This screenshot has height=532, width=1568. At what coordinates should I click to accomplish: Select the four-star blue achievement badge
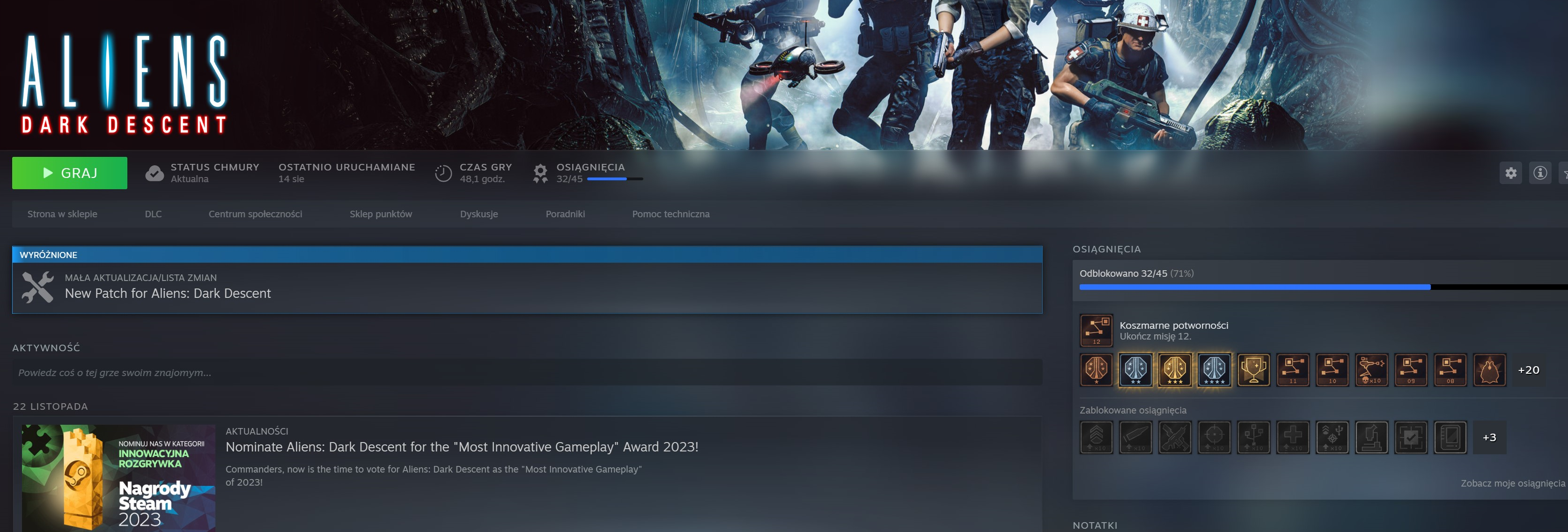coord(1214,369)
